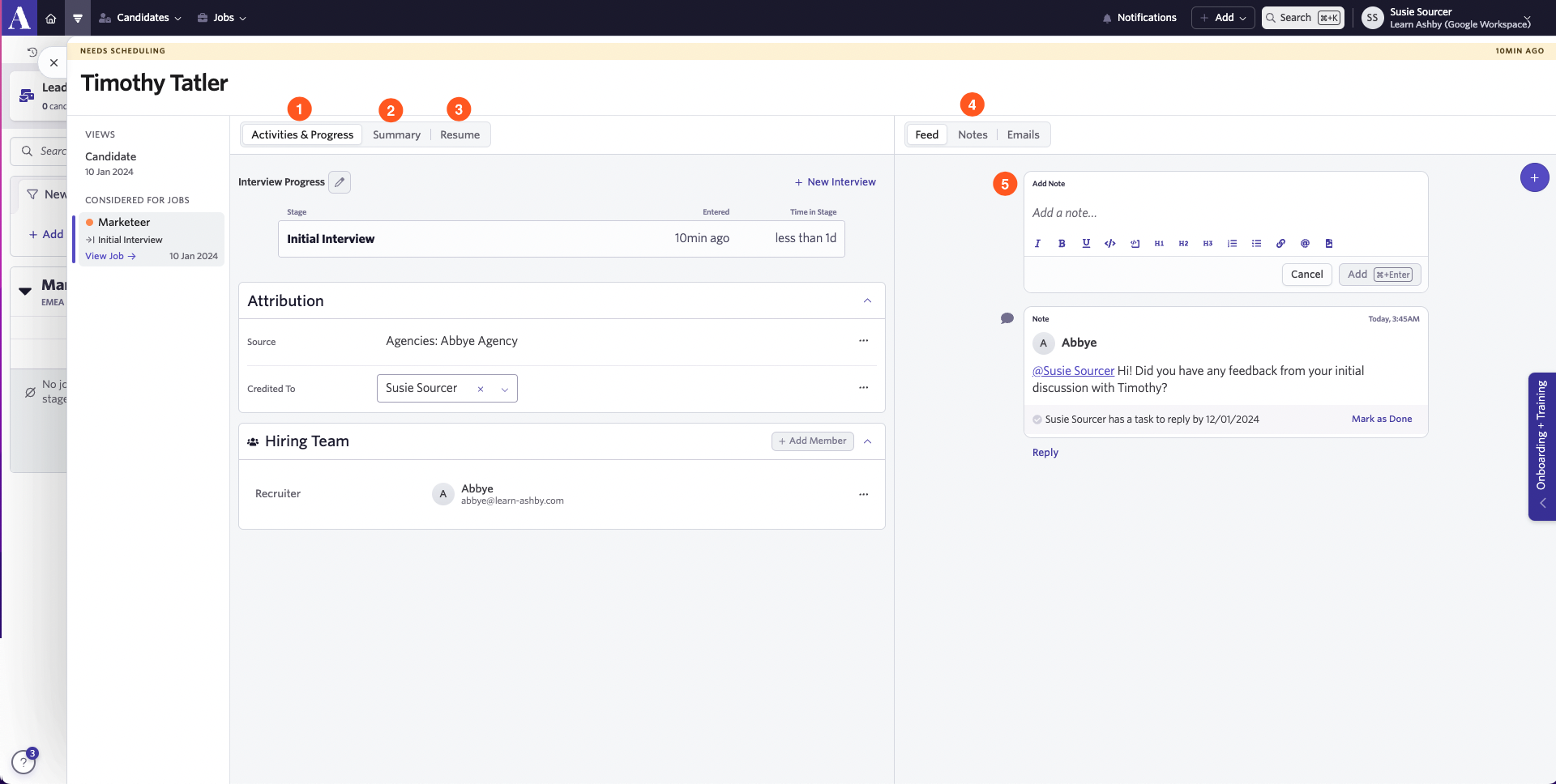The width and height of the screenshot is (1556, 784).
Task: Apply italic formatting in the note editor
Action: point(1037,243)
